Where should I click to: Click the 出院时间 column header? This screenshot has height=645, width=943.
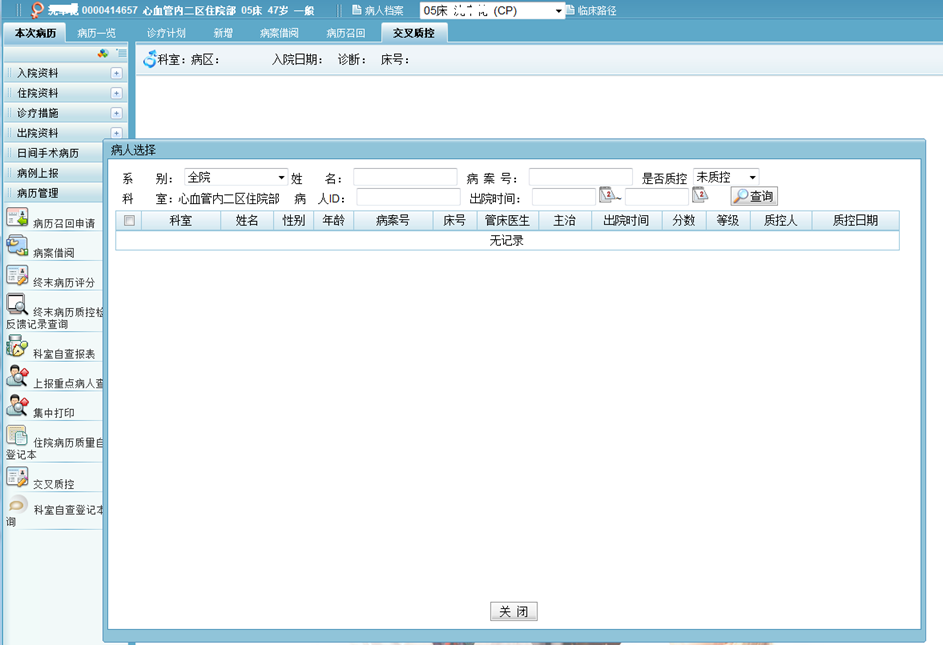pyautogui.click(x=627, y=220)
